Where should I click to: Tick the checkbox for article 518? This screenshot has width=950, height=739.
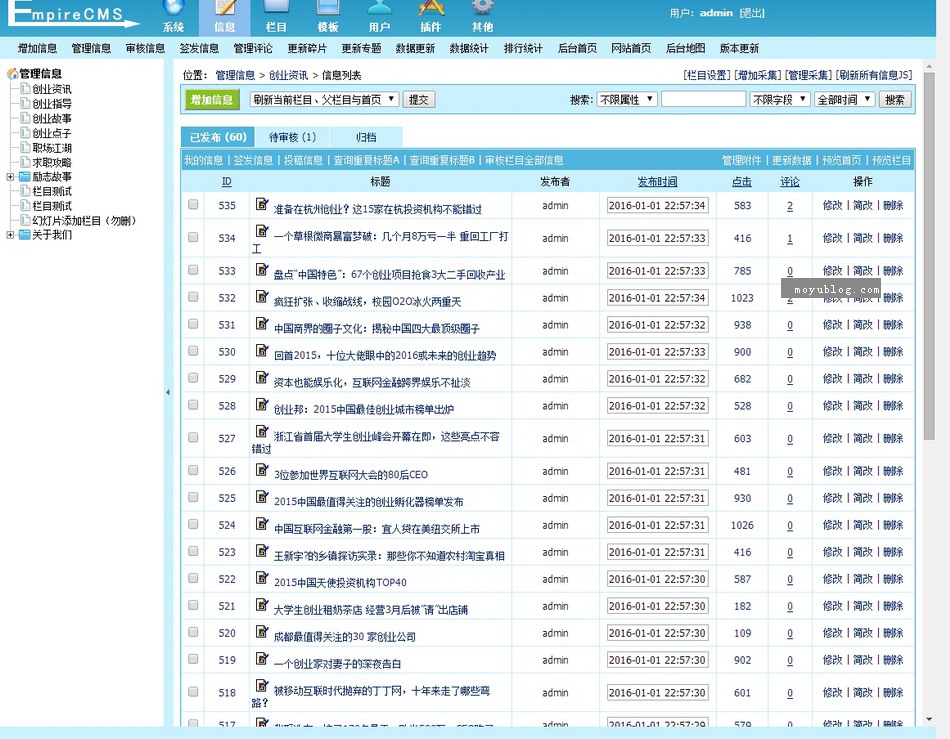click(x=193, y=692)
